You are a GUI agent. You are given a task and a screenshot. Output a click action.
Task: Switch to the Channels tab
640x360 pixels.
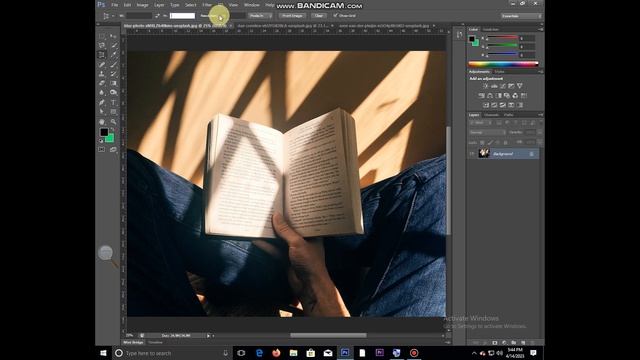pos(491,115)
